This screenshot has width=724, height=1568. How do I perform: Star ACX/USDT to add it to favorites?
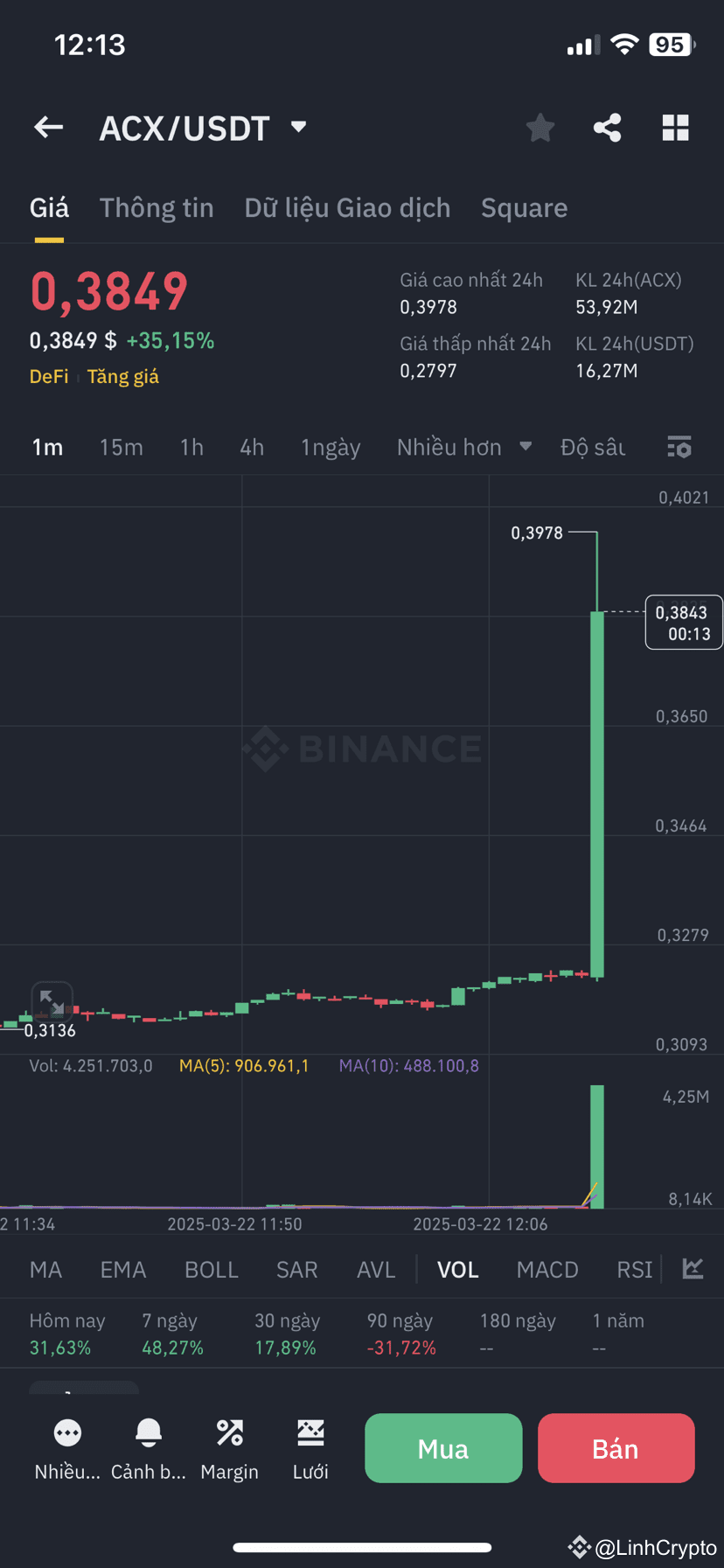pyautogui.click(x=540, y=128)
